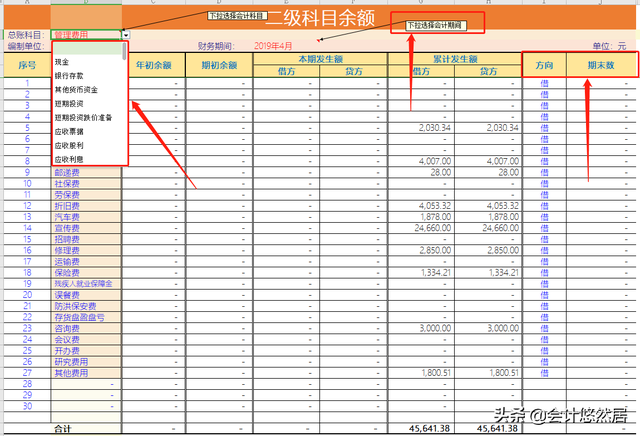Image resolution: width=640 pixels, height=436 pixels.
Task: Click the 本期发生额 header cell
Action: point(320,59)
